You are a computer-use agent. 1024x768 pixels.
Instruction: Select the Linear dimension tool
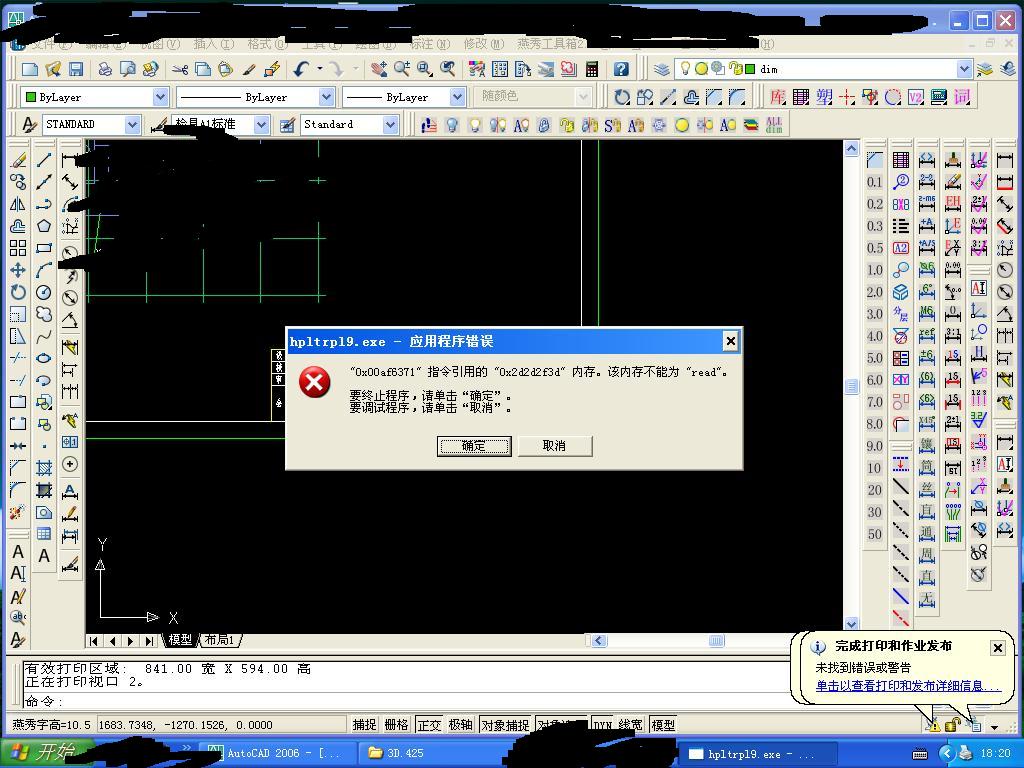pyautogui.click(x=70, y=160)
